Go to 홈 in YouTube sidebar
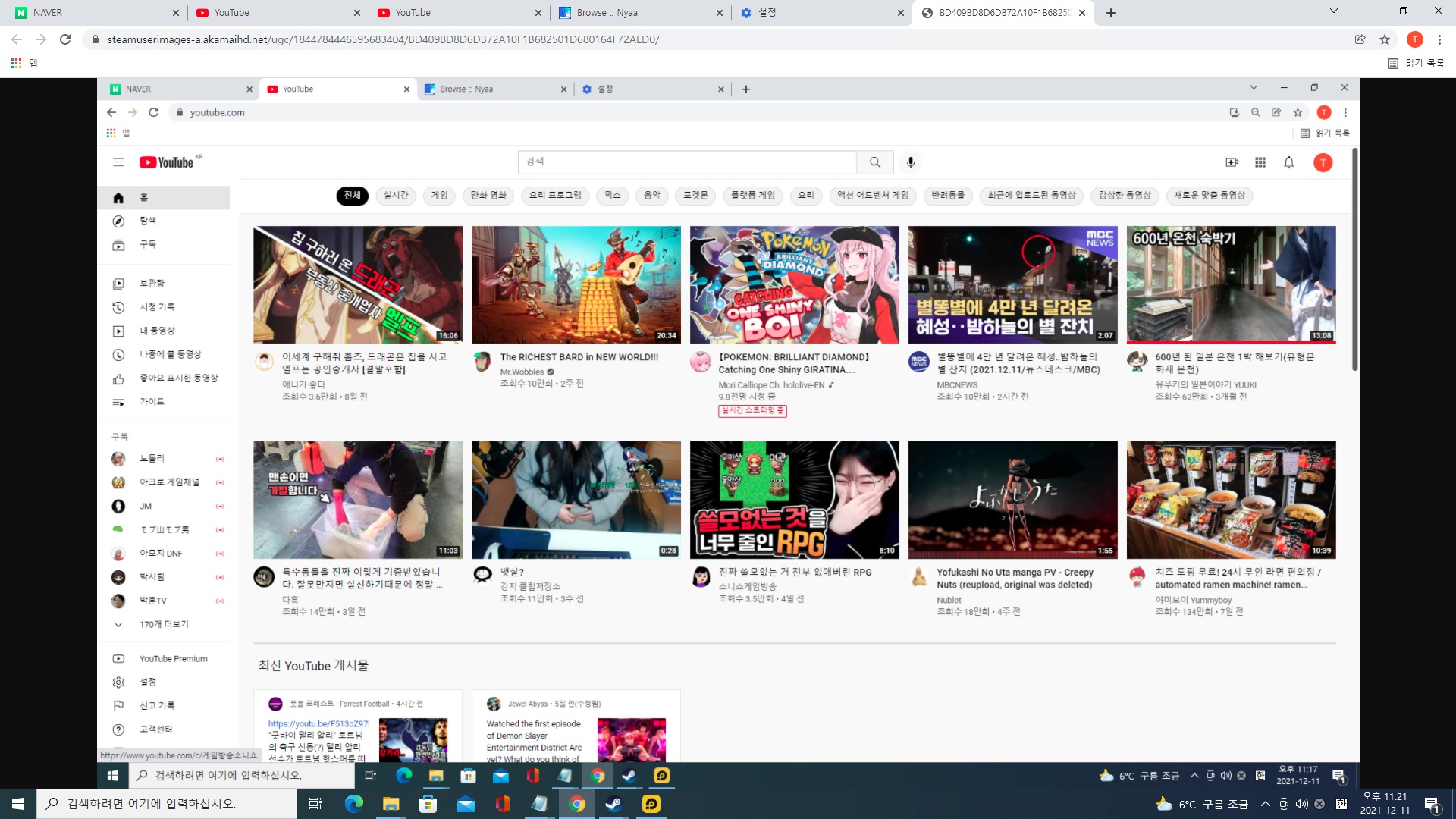This screenshot has height=819, width=1456. point(164,198)
